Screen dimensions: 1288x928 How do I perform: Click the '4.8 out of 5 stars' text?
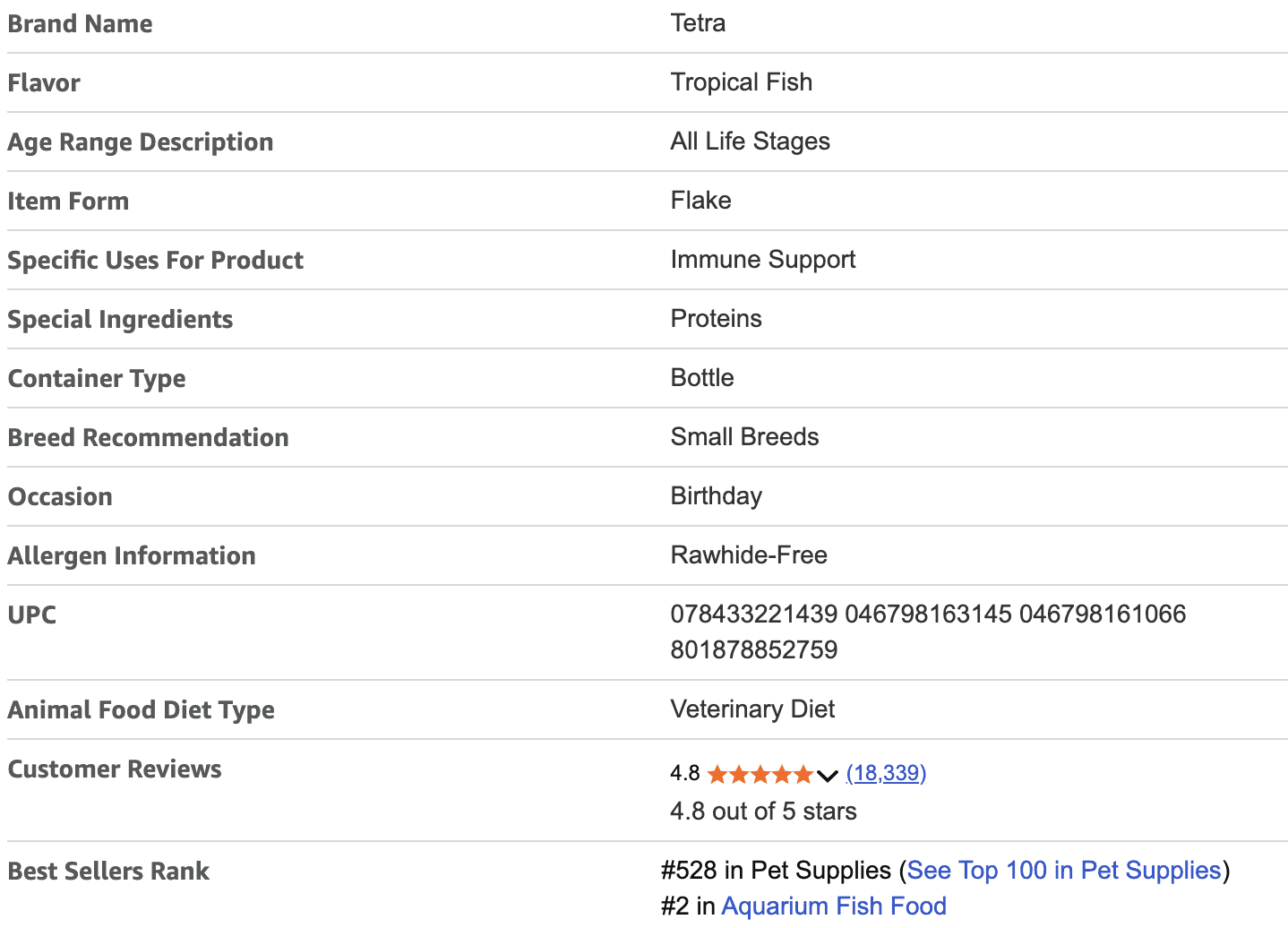tap(763, 811)
